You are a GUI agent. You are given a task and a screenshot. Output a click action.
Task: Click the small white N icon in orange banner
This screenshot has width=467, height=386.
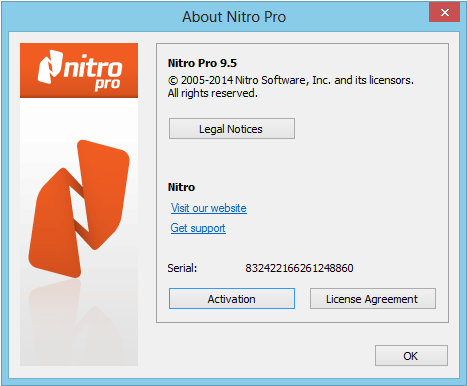50,67
